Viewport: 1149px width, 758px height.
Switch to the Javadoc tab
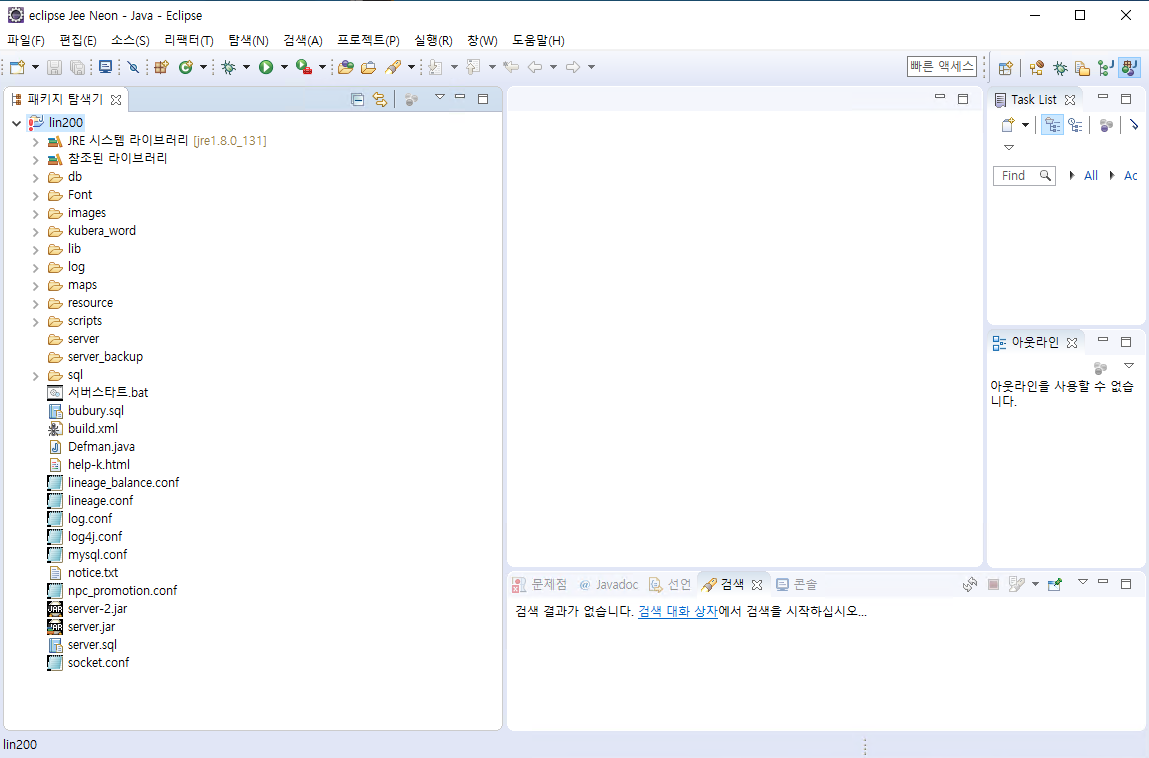coord(608,584)
